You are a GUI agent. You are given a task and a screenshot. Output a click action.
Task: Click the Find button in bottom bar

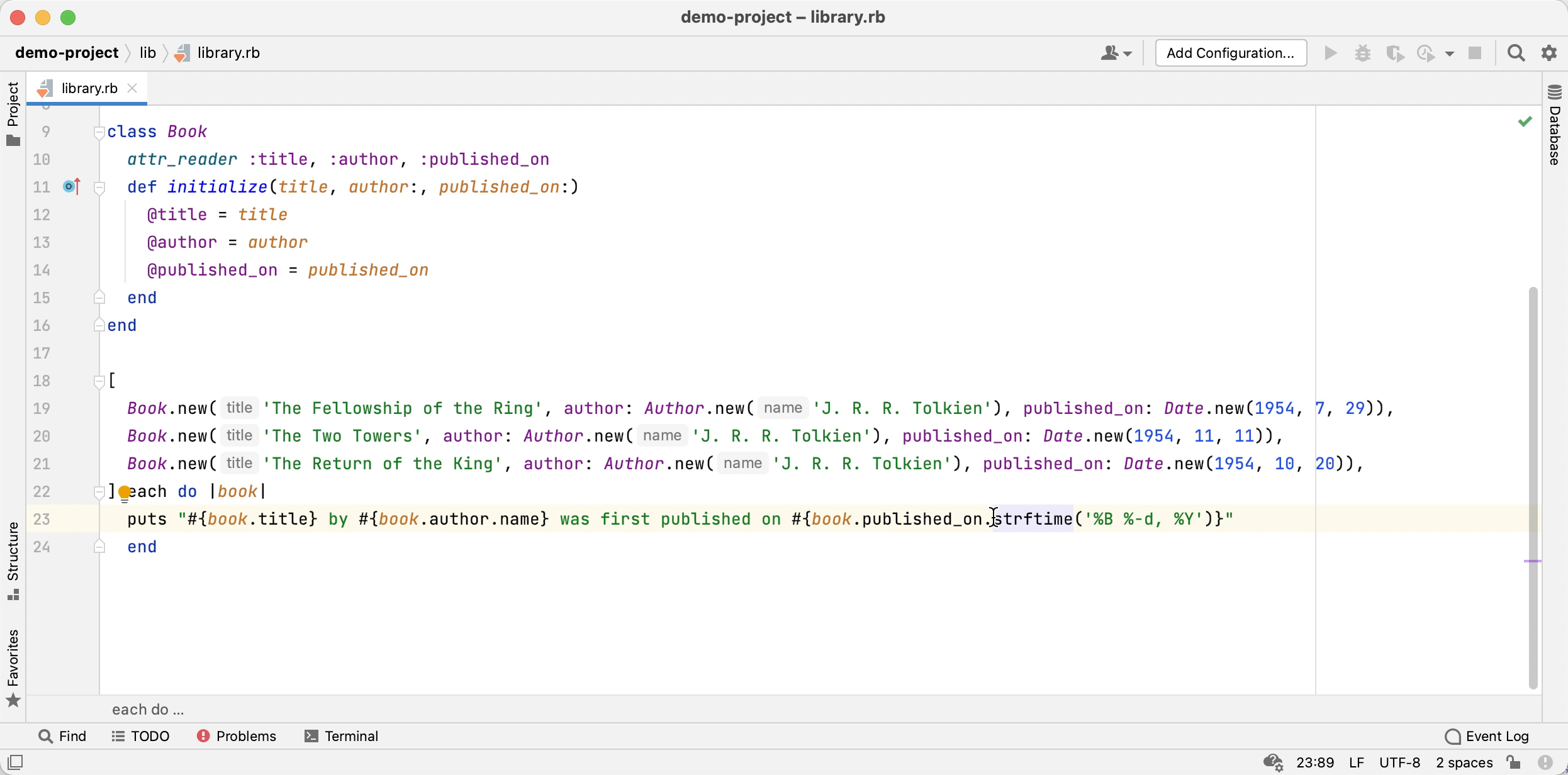[x=62, y=736]
